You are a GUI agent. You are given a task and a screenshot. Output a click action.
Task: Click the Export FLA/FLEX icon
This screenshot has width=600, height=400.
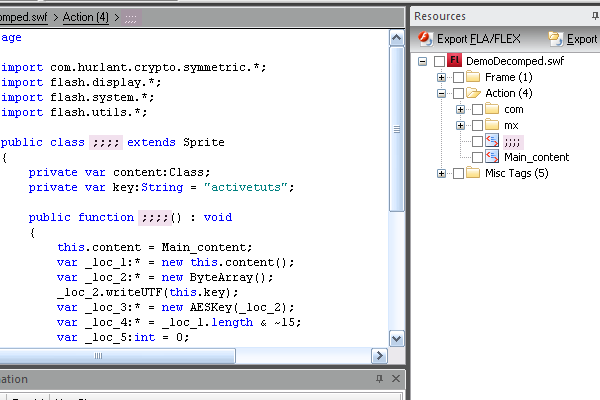[x=424, y=39]
